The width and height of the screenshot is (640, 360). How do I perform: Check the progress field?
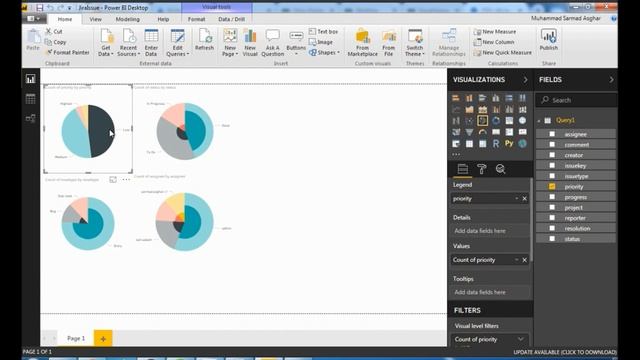[552, 197]
